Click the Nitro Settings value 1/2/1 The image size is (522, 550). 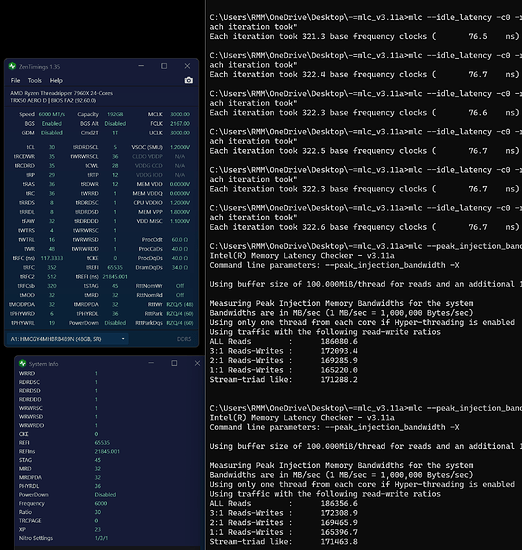pyautogui.click(x=101, y=538)
